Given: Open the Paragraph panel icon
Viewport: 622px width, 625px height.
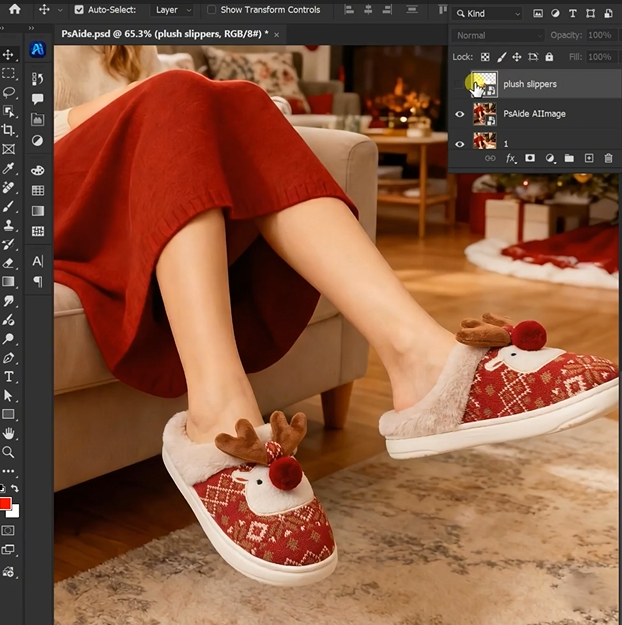Looking at the screenshot, I should tap(37, 282).
